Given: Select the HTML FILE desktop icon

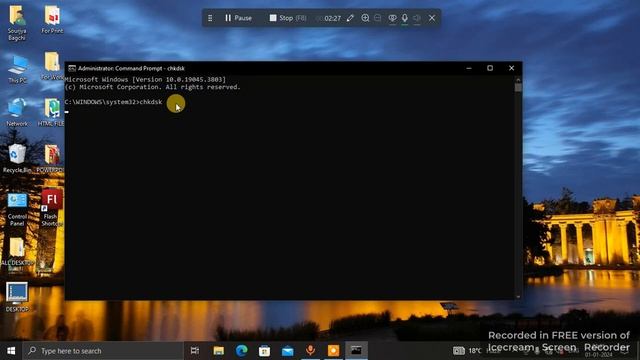Looking at the screenshot, I should coord(51,112).
